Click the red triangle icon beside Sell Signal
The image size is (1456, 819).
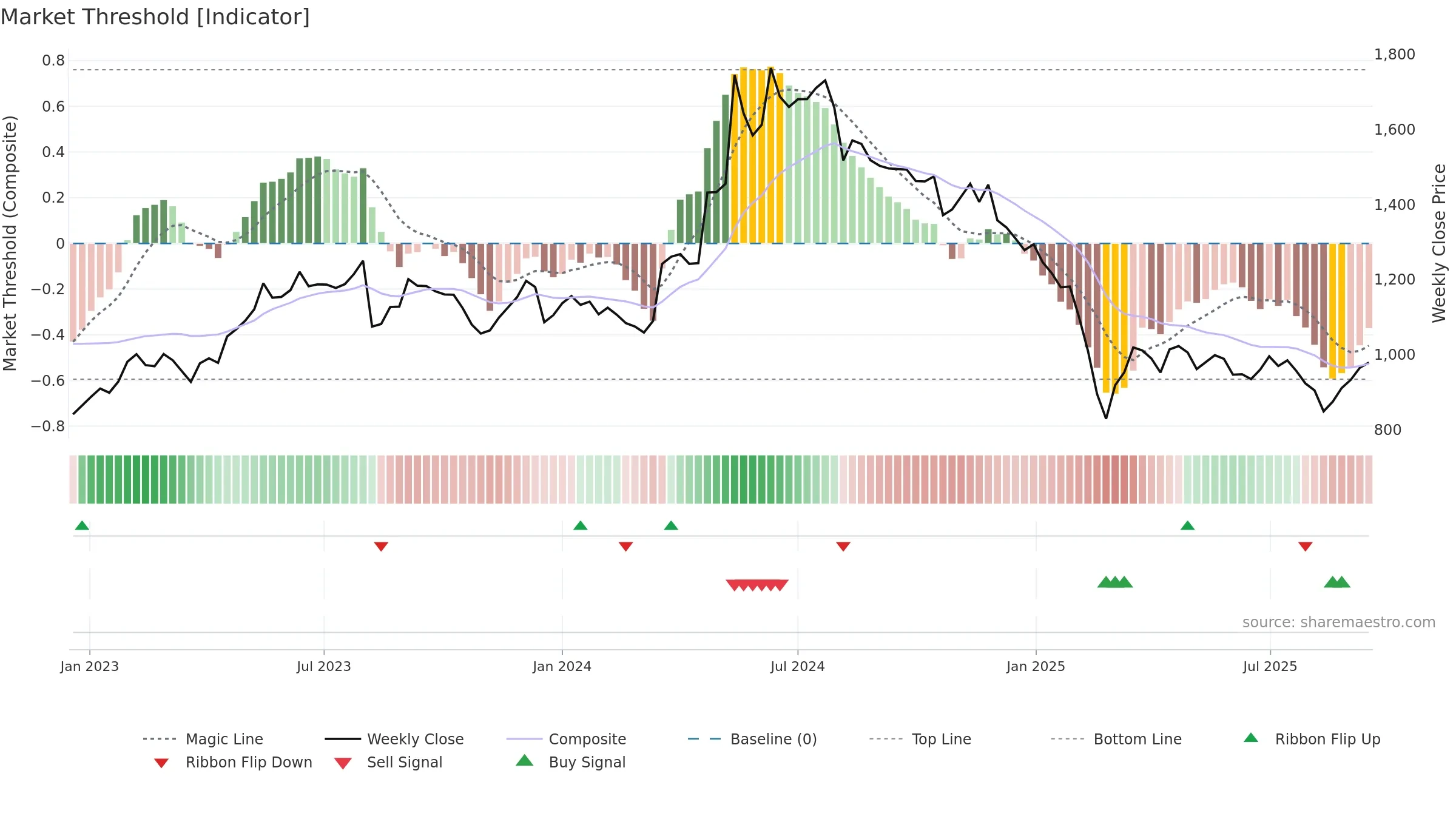pos(343,763)
